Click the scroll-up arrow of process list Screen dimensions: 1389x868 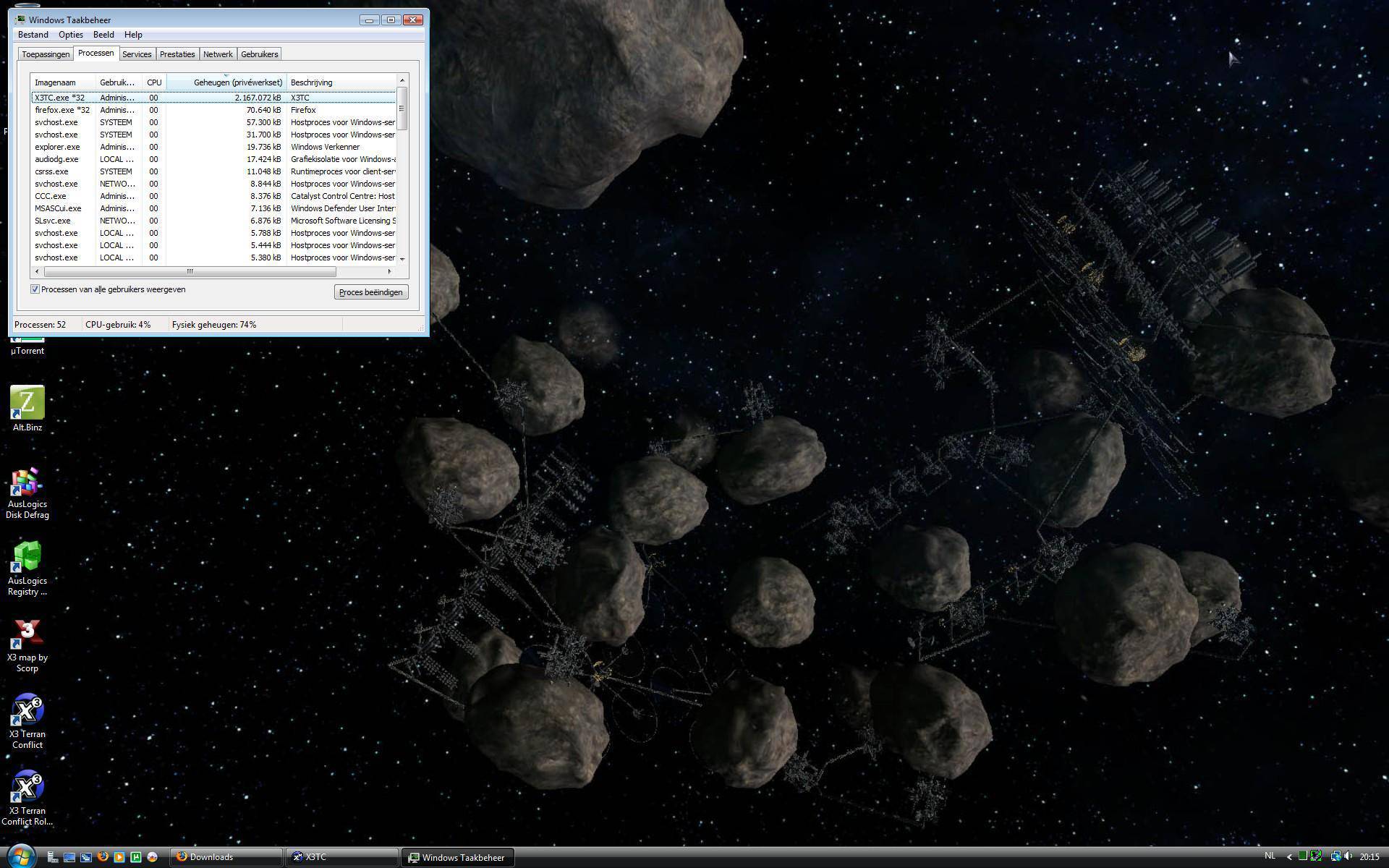pos(402,80)
